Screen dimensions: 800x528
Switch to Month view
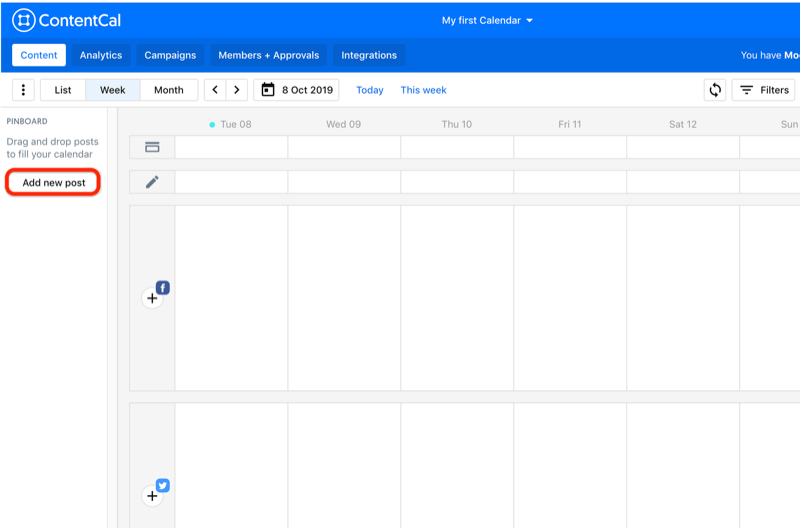click(169, 90)
